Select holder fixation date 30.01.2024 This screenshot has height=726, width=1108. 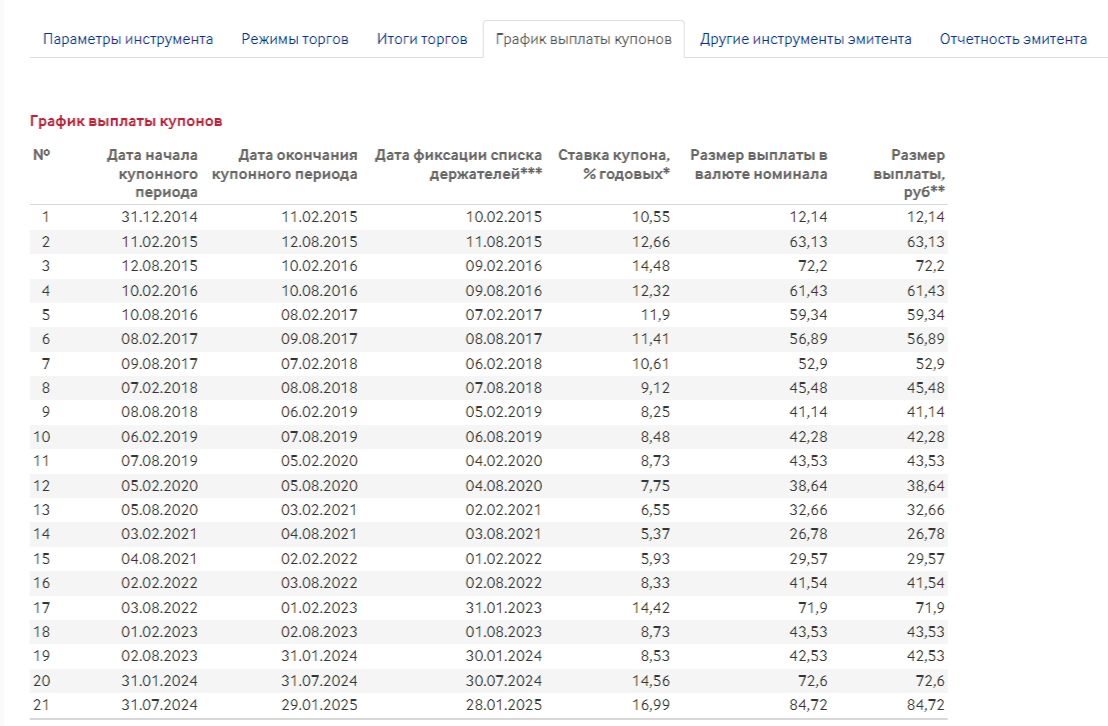point(503,655)
